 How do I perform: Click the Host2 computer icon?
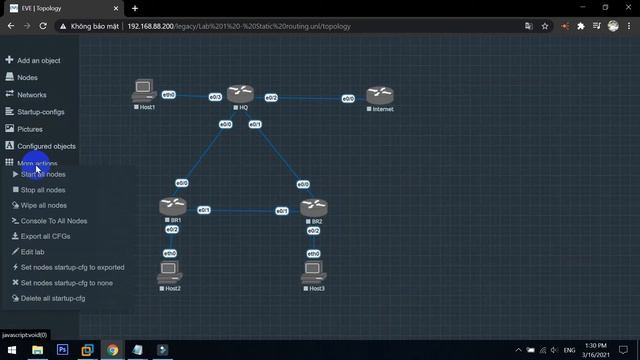pyautogui.click(x=170, y=272)
